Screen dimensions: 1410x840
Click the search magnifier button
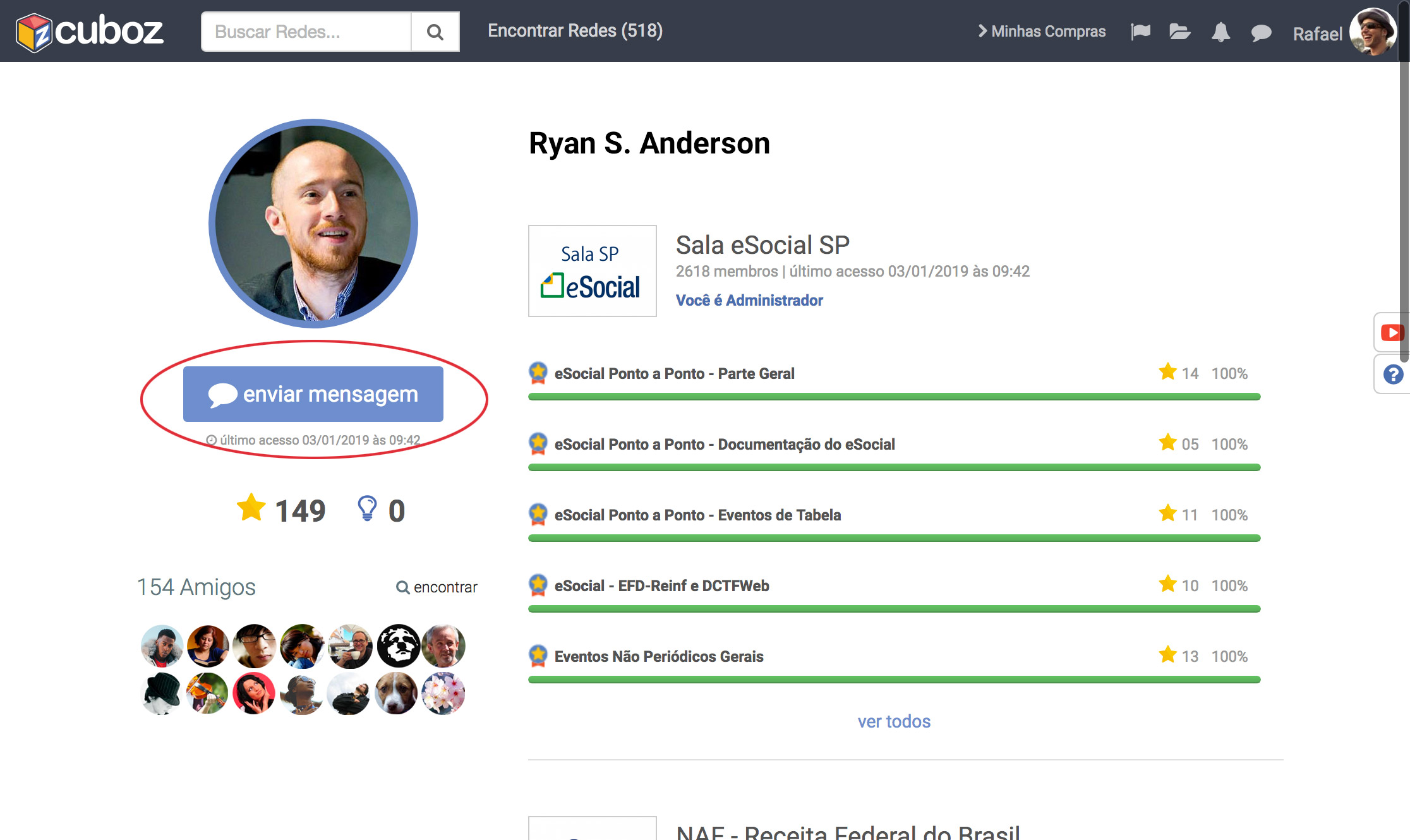point(435,32)
